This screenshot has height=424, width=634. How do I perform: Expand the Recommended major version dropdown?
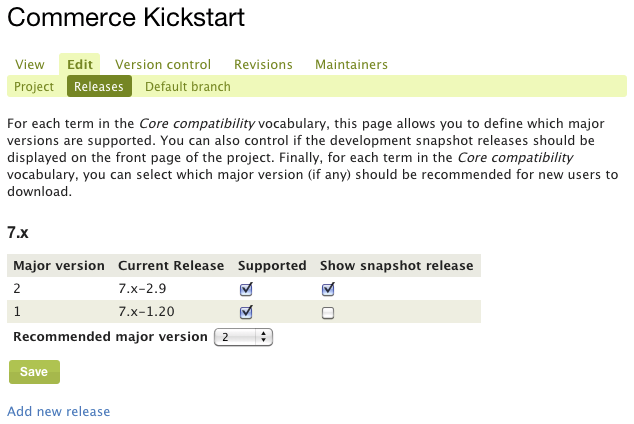tap(244, 337)
